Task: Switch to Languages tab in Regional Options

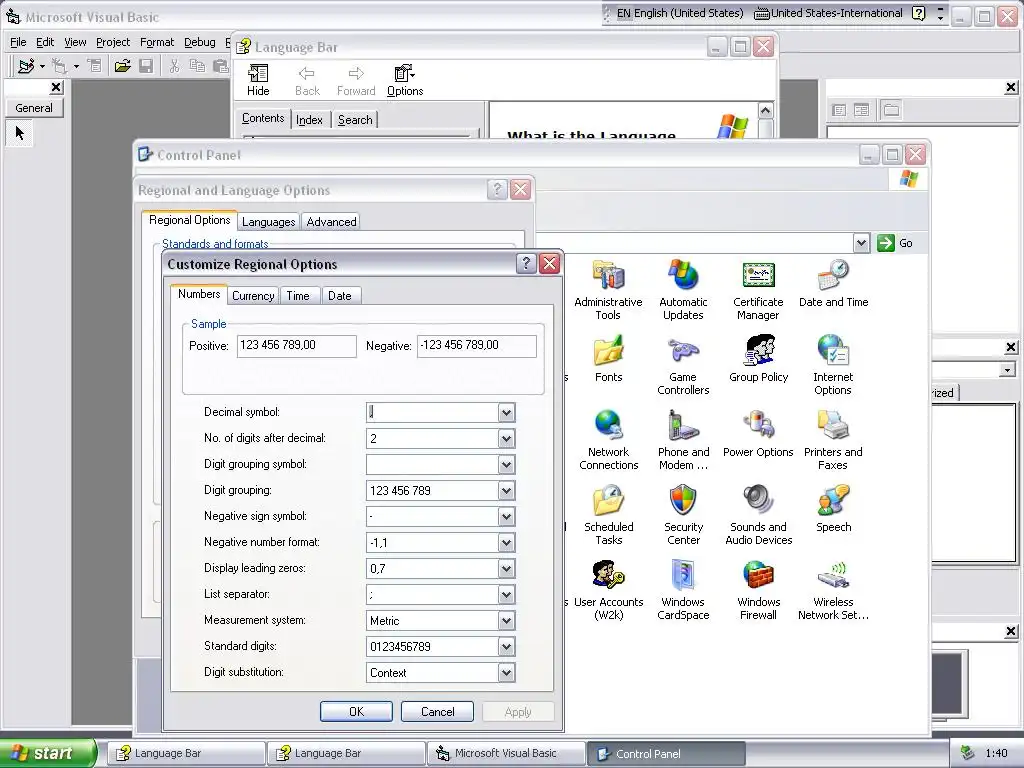Action: pyautogui.click(x=268, y=222)
